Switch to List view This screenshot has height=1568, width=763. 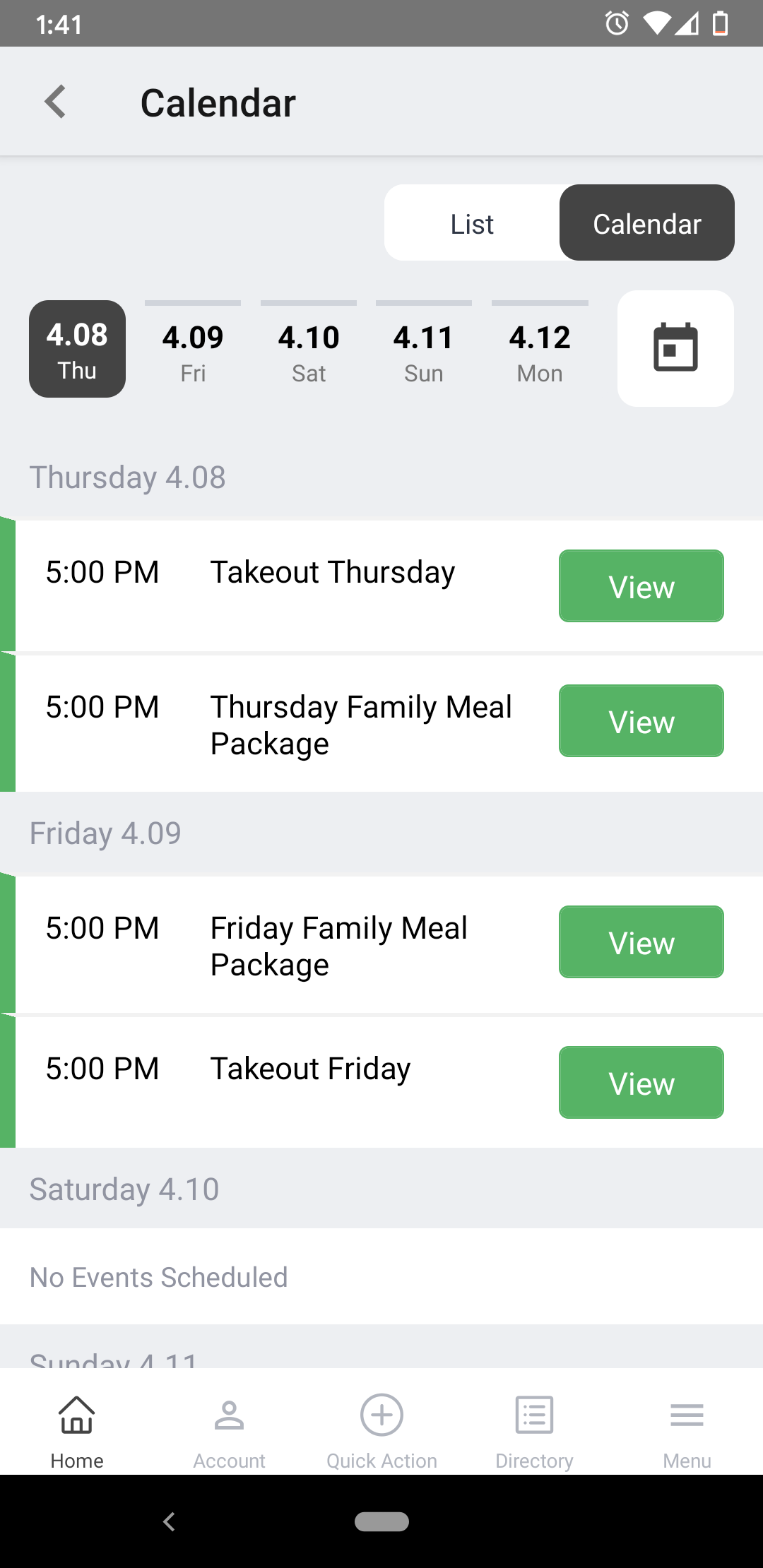[x=472, y=223]
